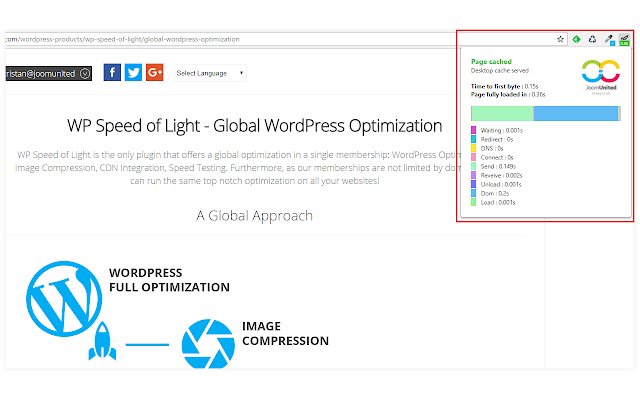The width and height of the screenshot is (640, 400).
Task: Click the indigo Unload color swatch
Action: coord(473,184)
